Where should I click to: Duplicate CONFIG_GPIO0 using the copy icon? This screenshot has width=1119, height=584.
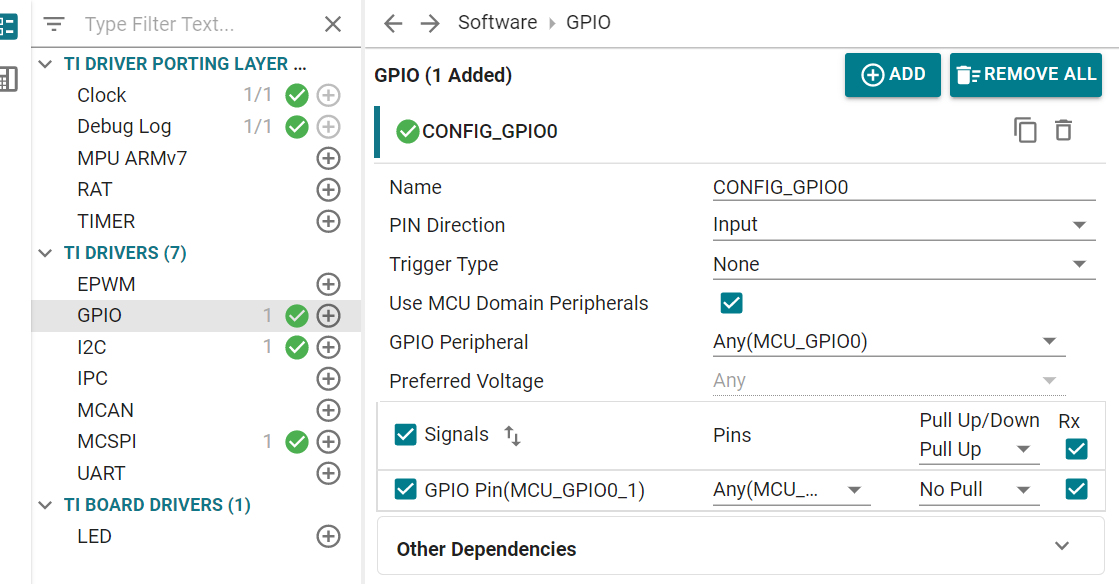point(1024,130)
